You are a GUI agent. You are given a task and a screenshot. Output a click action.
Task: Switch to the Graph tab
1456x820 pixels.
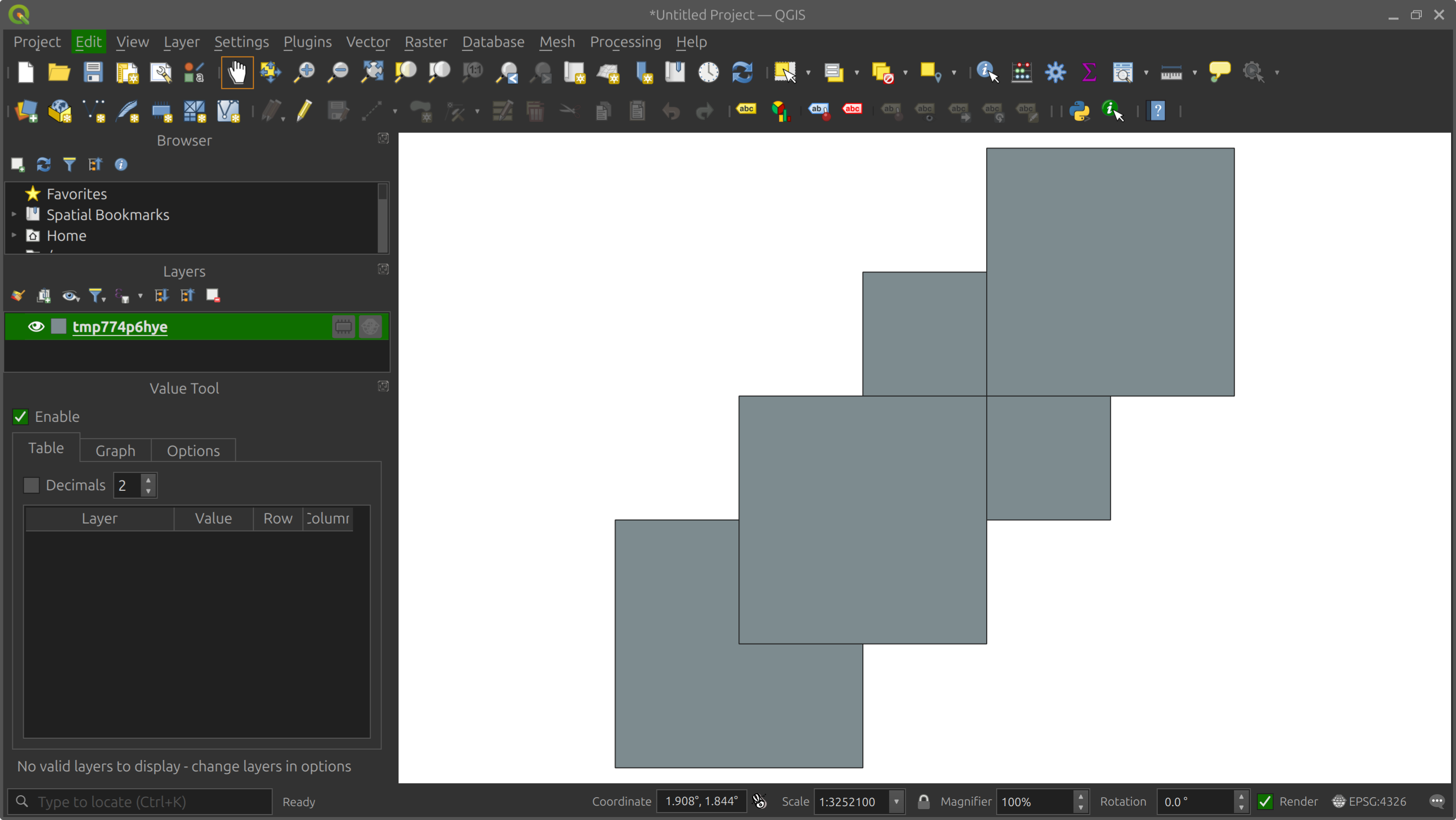[x=115, y=451]
